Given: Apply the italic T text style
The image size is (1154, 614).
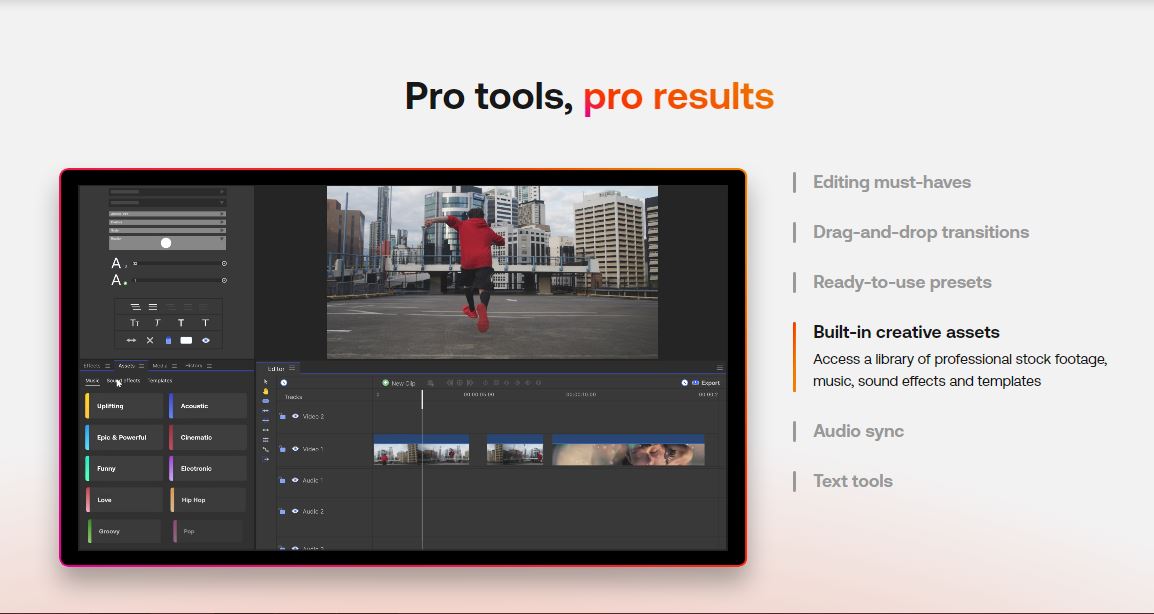Looking at the screenshot, I should point(157,322).
